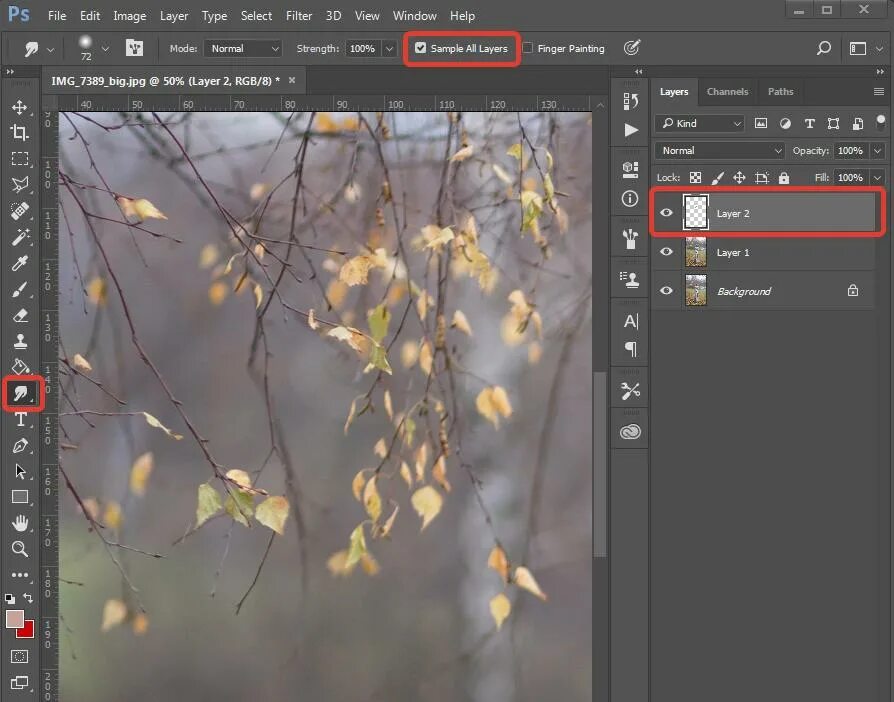Select the Rectangle shape tool
Viewport: 894px width, 702px height.
pyautogui.click(x=19, y=497)
